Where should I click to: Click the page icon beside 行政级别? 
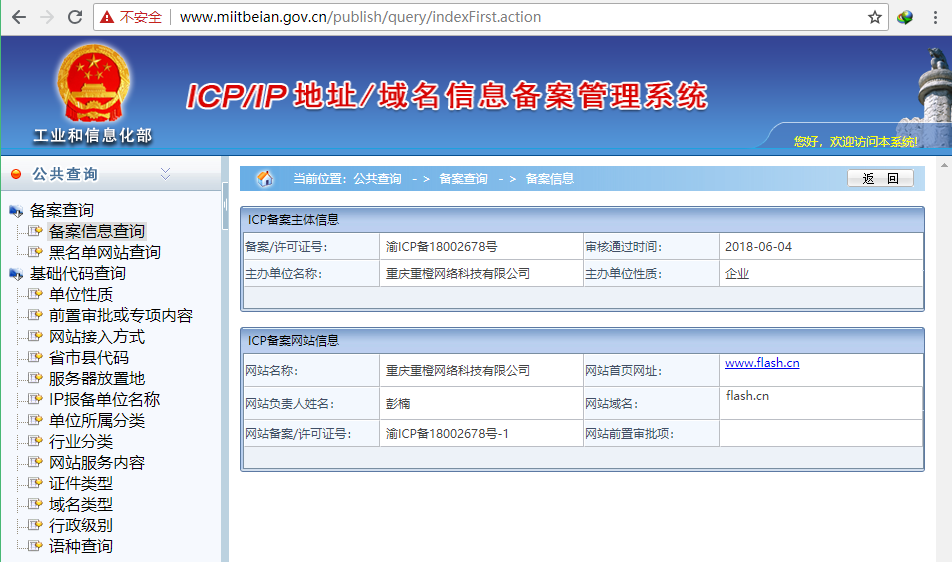[x=35, y=525]
